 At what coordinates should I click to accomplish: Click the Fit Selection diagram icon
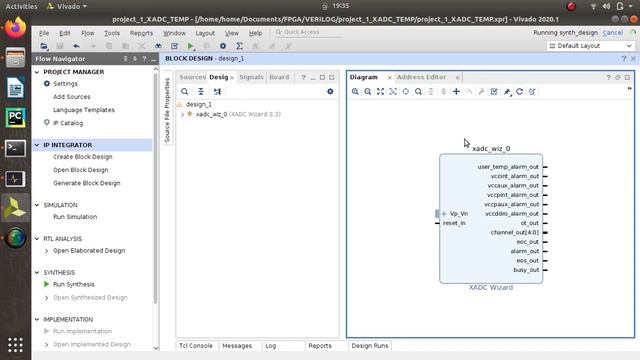click(x=393, y=91)
